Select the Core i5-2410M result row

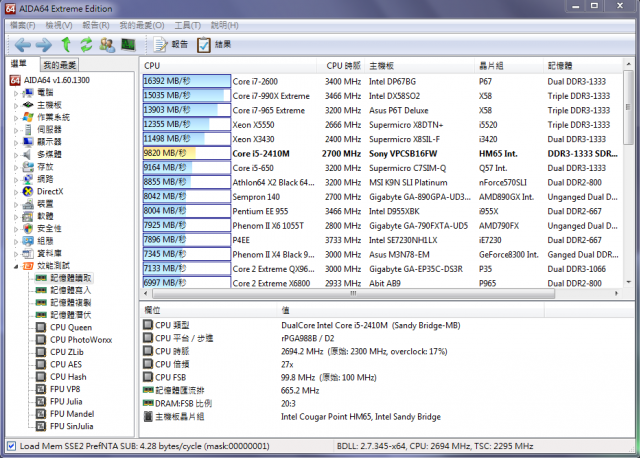pyautogui.click(x=382, y=153)
